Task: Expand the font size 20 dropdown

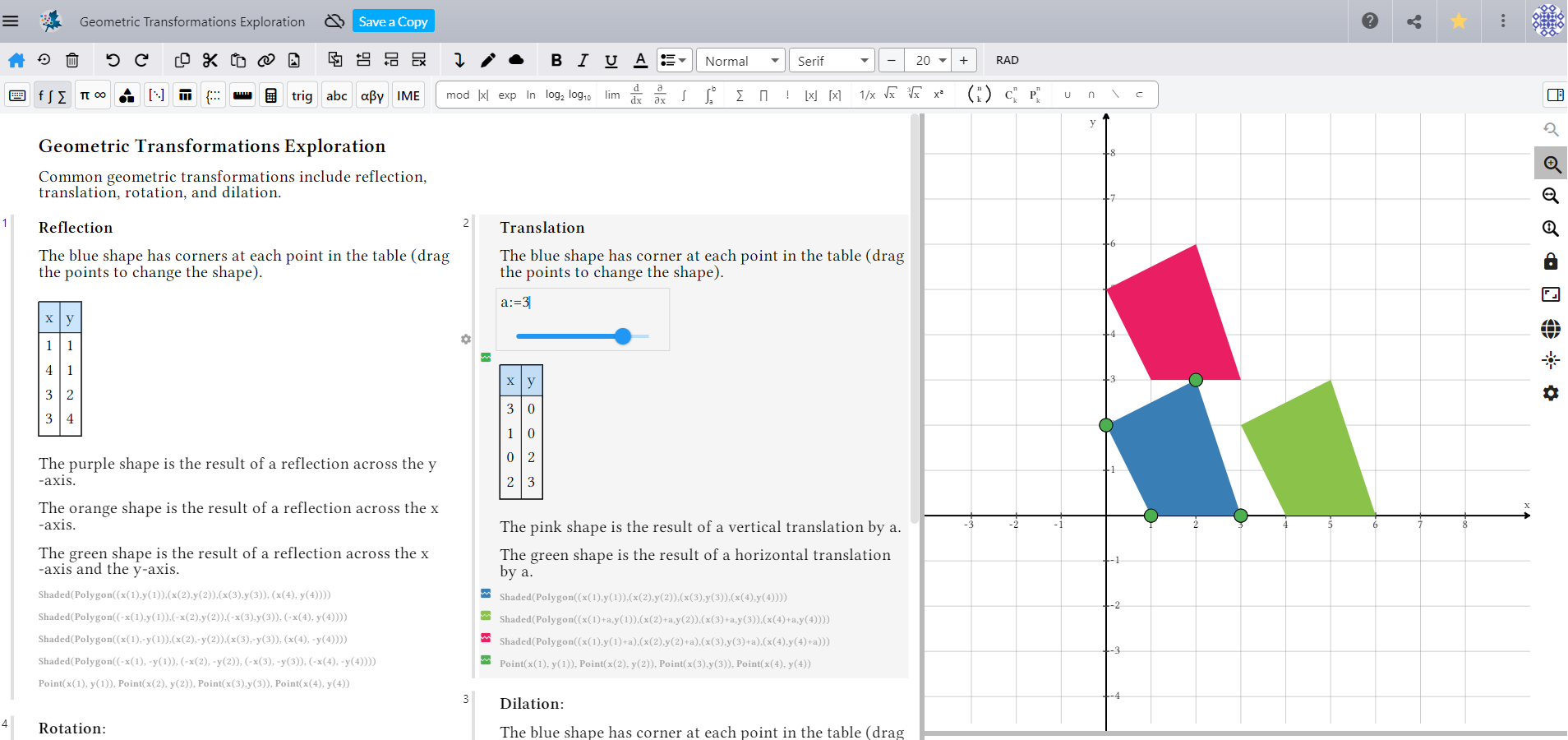Action: coord(943,61)
